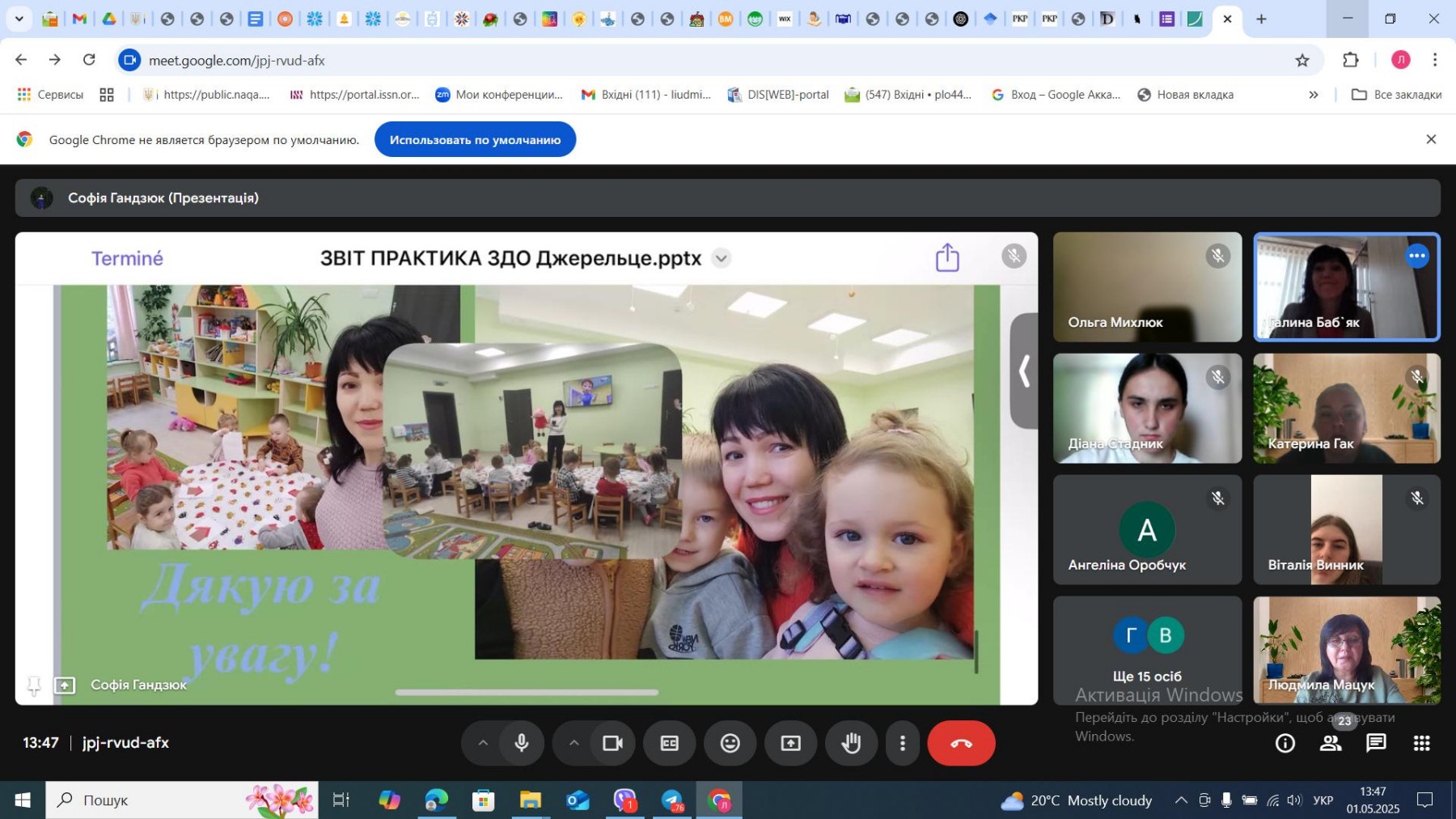Raise hand in the meeting
This screenshot has width=1456, height=819.
pyautogui.click(x=850, y=743)
